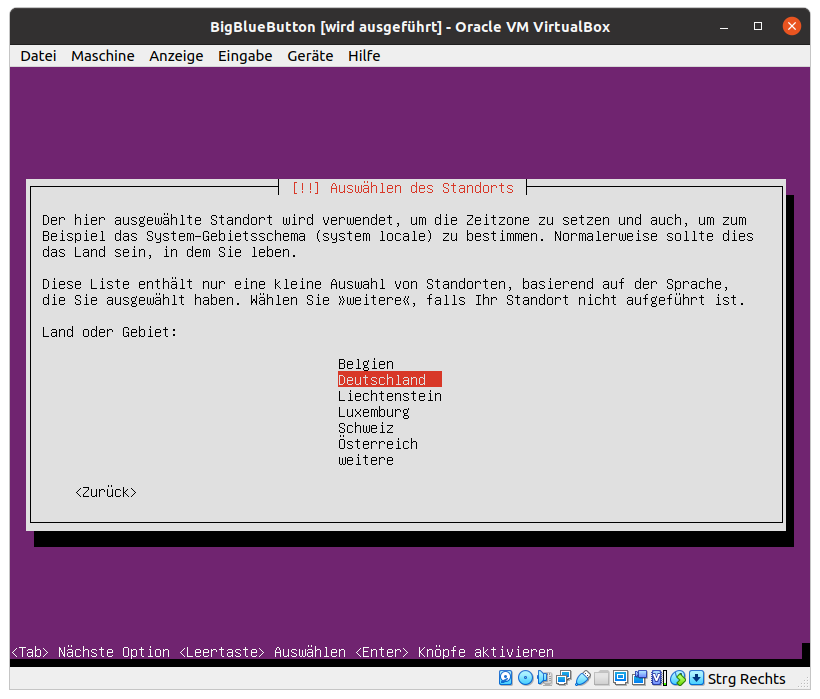Click the window resize grip corner
This screenshot has height=699, width=820.
pos(804,683)
